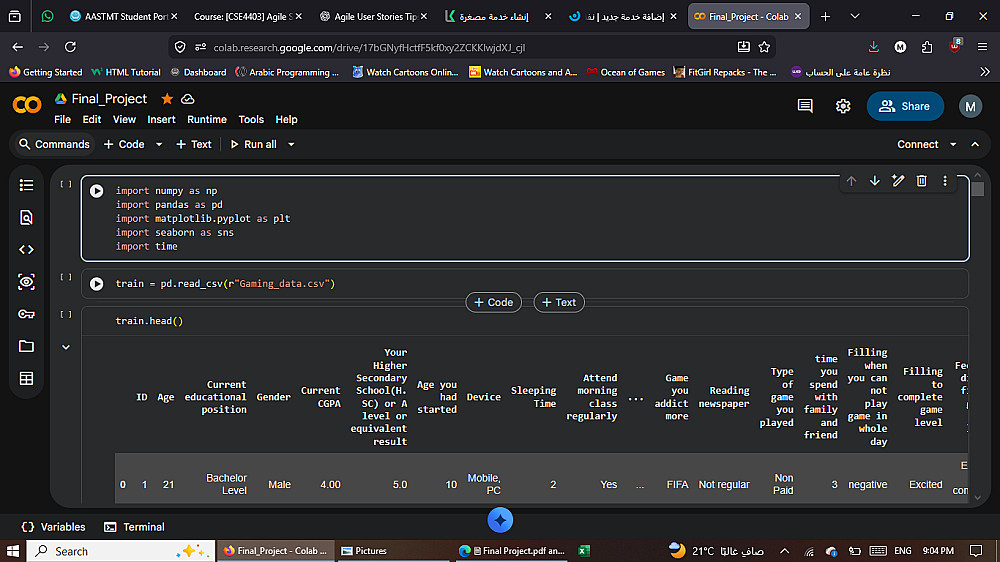Open the Runtime menu

click(x=206, y=119)
